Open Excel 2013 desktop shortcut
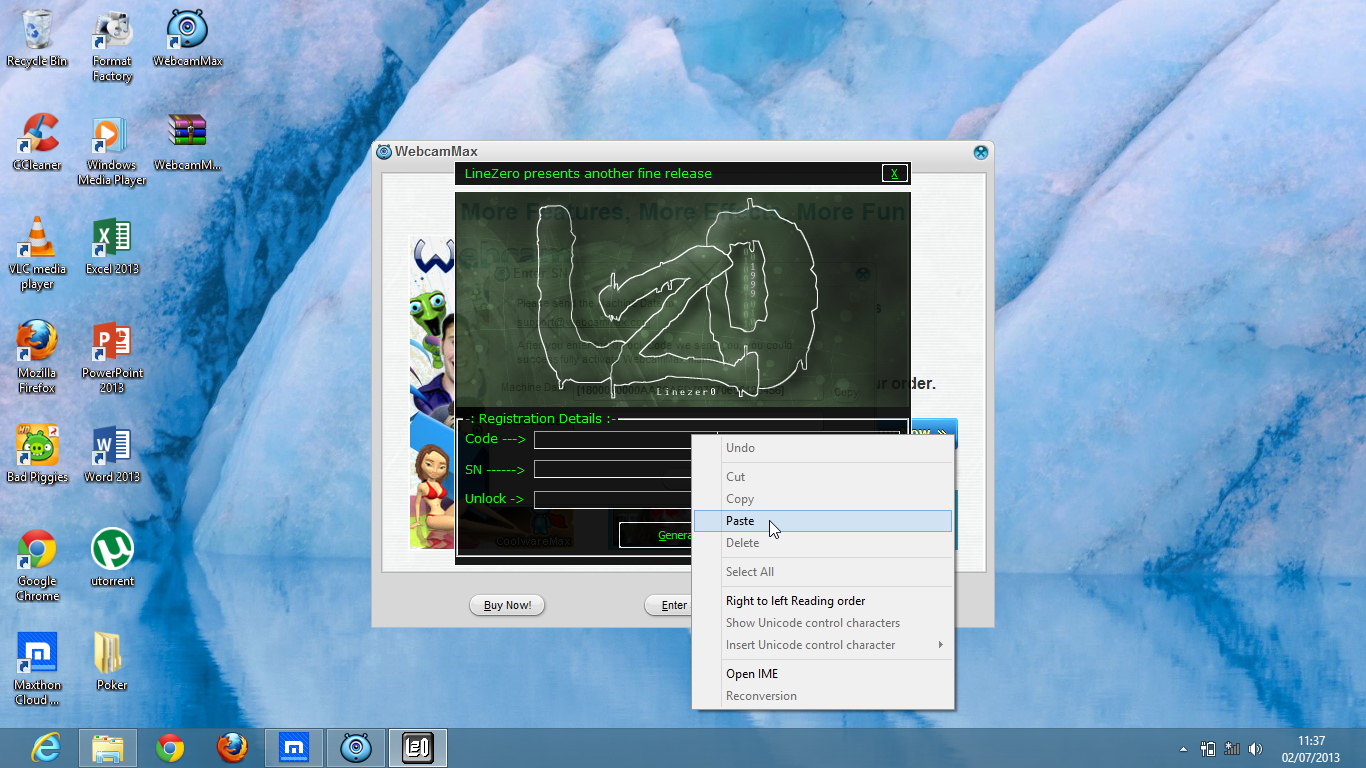Screen dimensions: 1366x768 112,246
